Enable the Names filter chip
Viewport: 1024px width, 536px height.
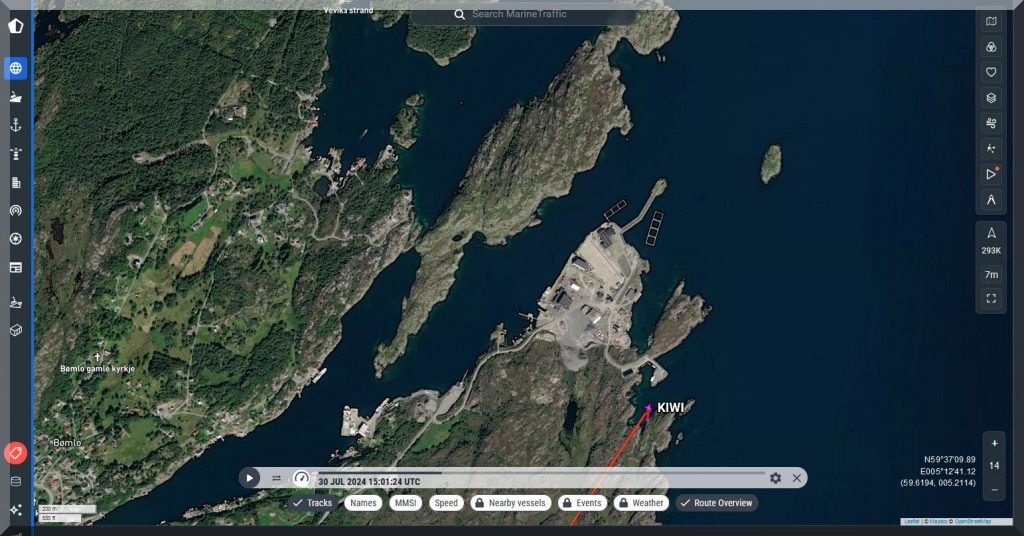[x=364, y=503]
